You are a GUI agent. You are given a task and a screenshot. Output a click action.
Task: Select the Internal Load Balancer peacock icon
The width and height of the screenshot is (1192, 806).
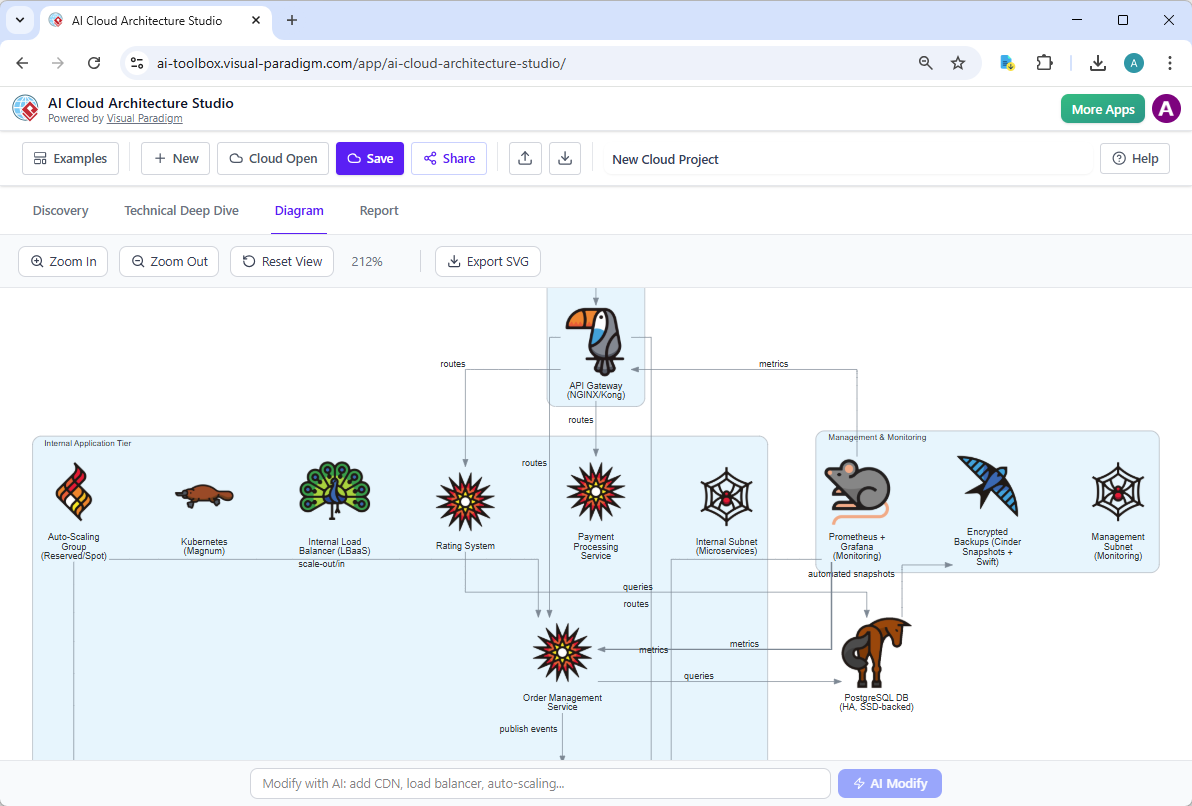click(x=334, y=492)
